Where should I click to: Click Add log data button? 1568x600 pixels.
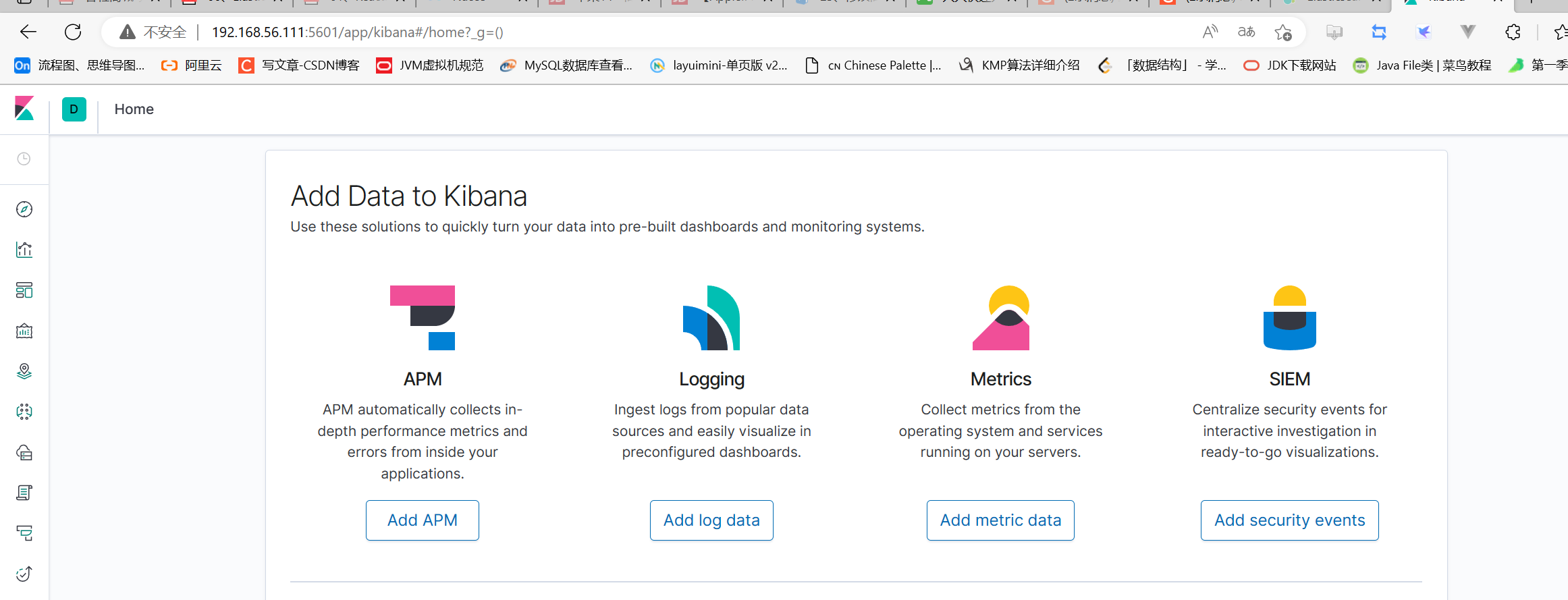711,520
